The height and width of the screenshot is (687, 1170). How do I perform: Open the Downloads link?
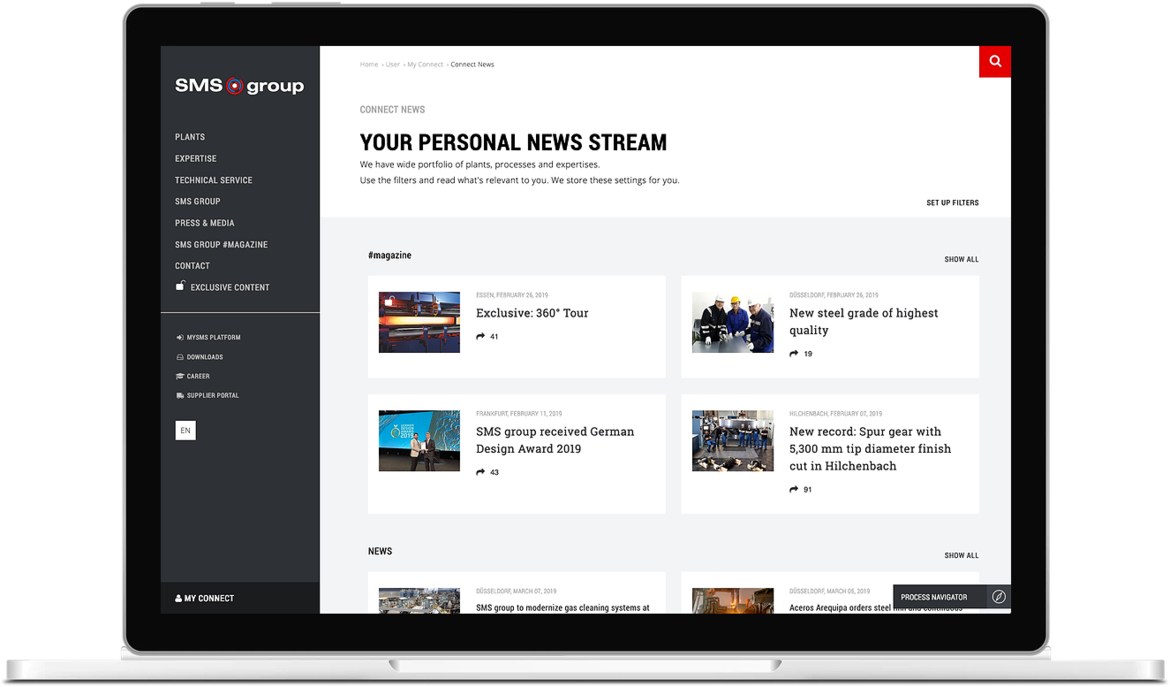(x=204, y=357)
